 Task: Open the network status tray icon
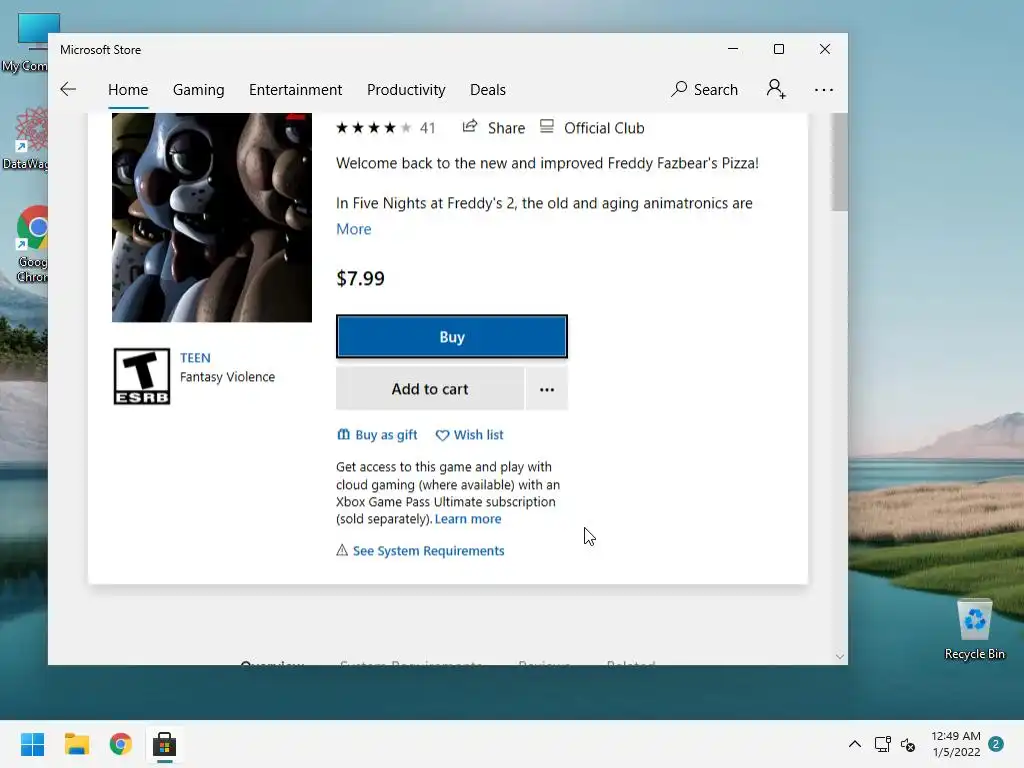(x=882, y=744)
